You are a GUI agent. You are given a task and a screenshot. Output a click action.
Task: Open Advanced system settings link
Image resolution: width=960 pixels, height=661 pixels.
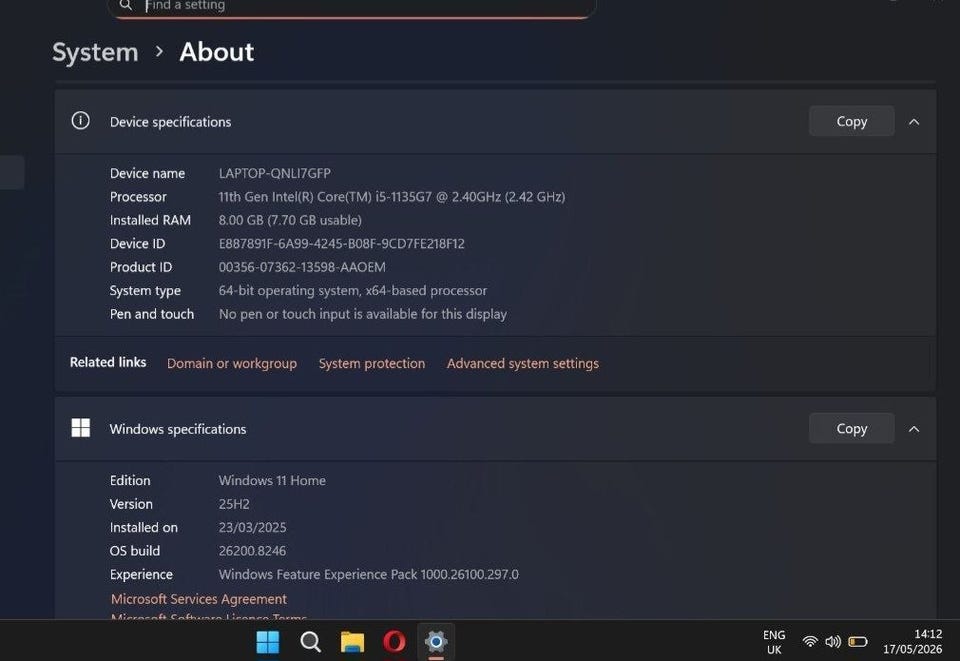coord(523,364)
